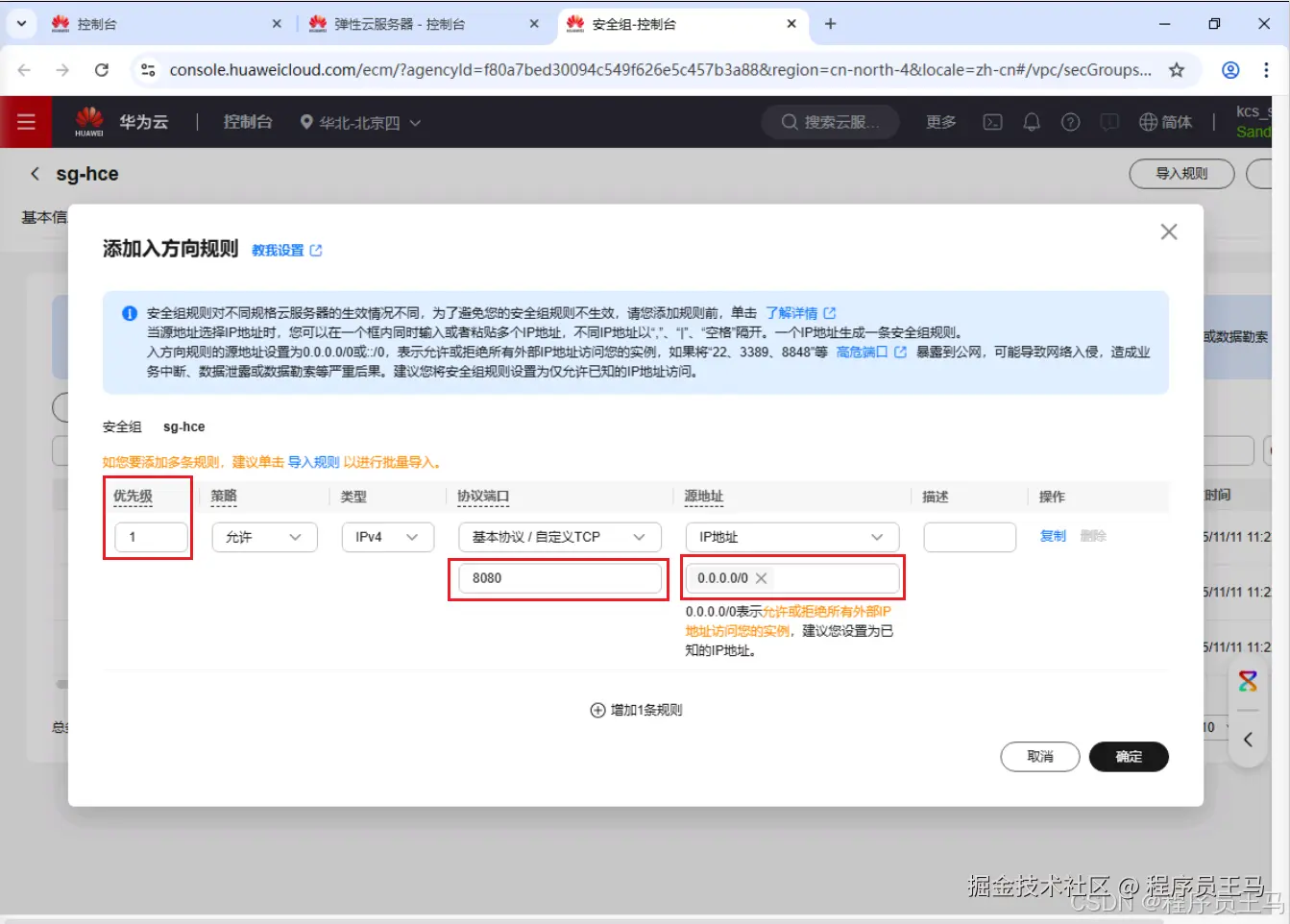Open the notification bell in header

coord(1032,122)
